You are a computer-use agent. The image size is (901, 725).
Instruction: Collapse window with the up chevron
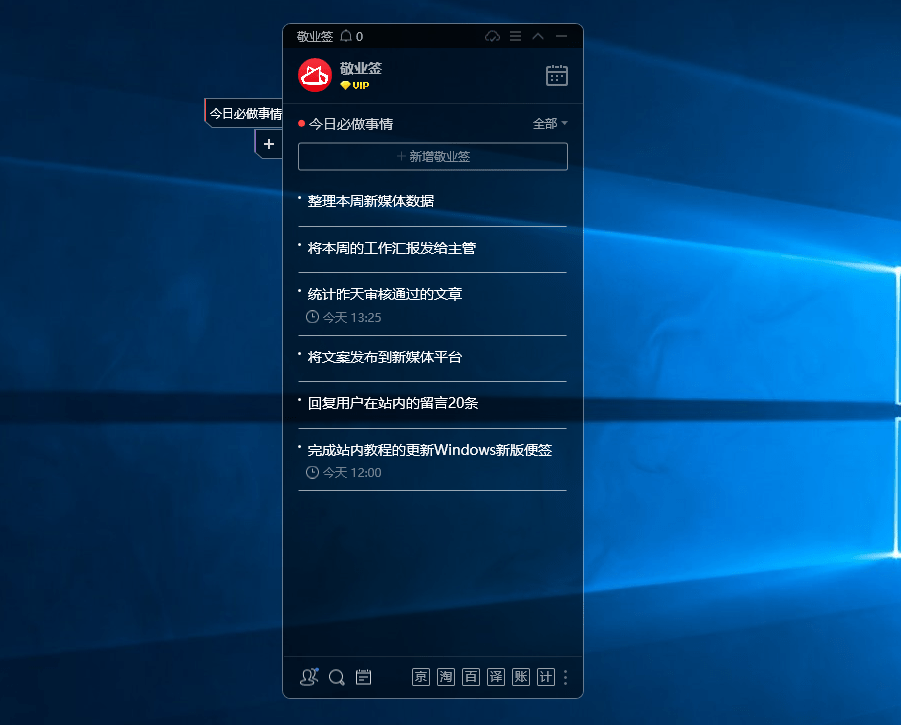(538, 36)
